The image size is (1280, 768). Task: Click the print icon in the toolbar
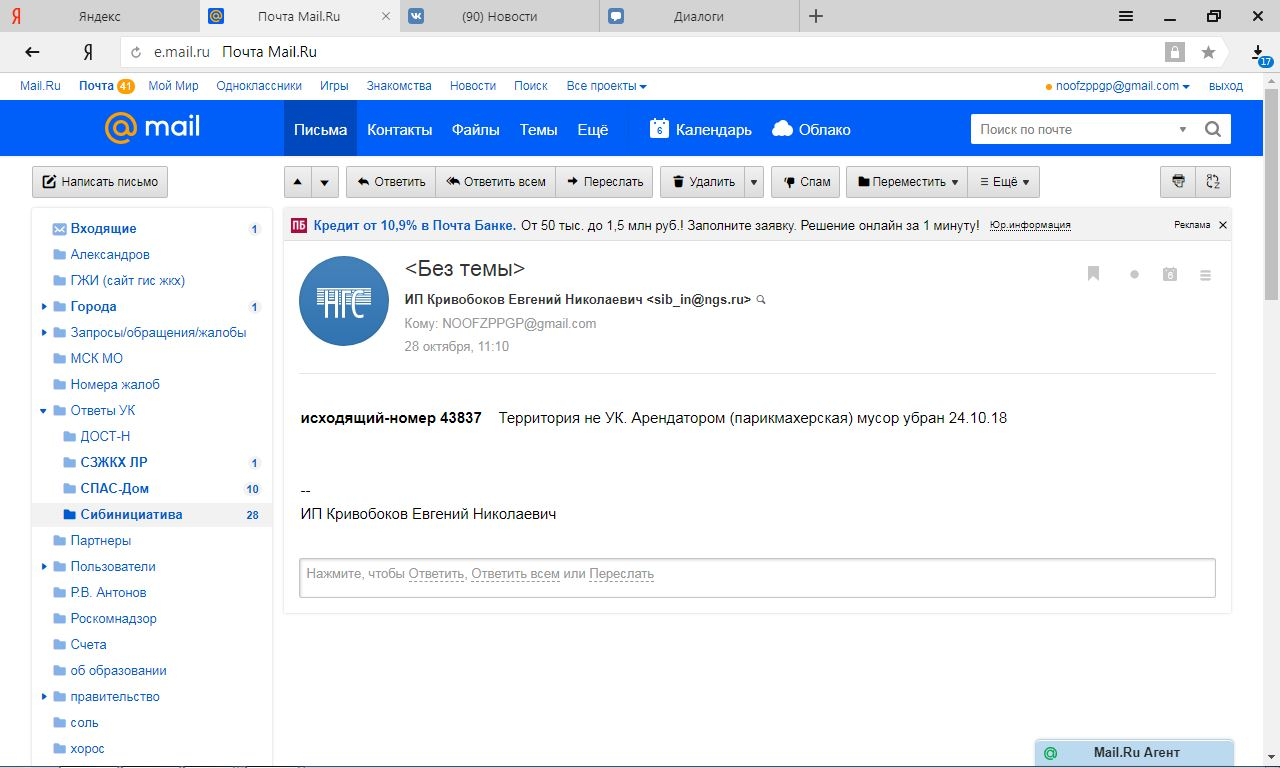click(1178, 182)
